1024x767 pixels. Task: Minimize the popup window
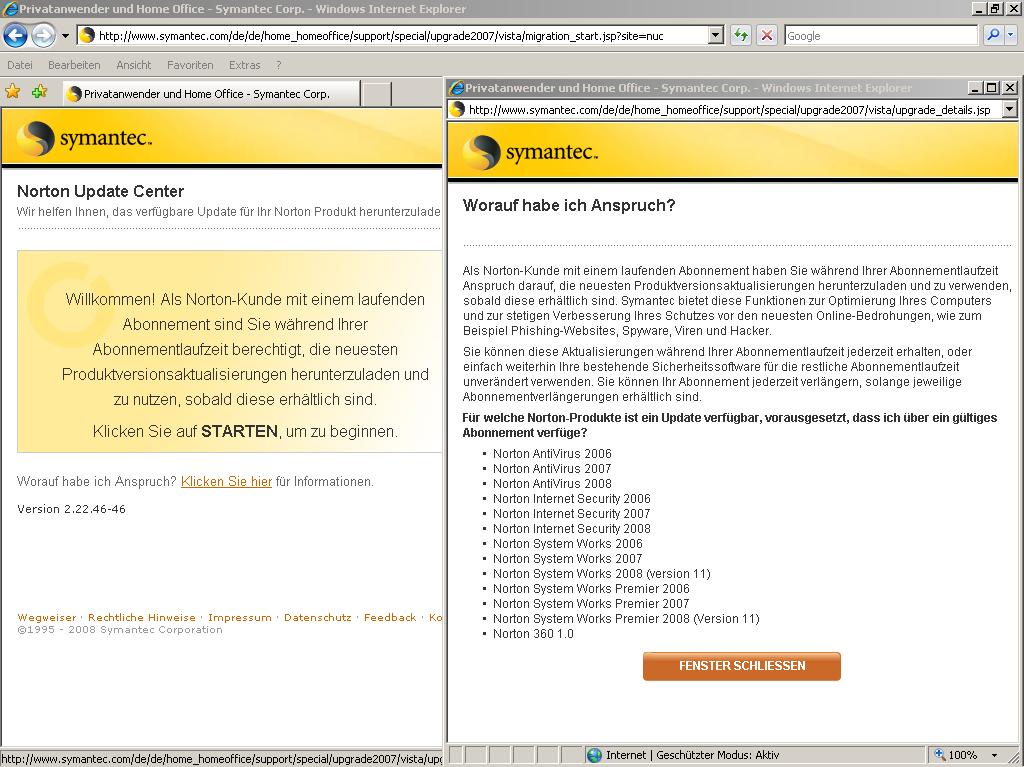(975, 88)
